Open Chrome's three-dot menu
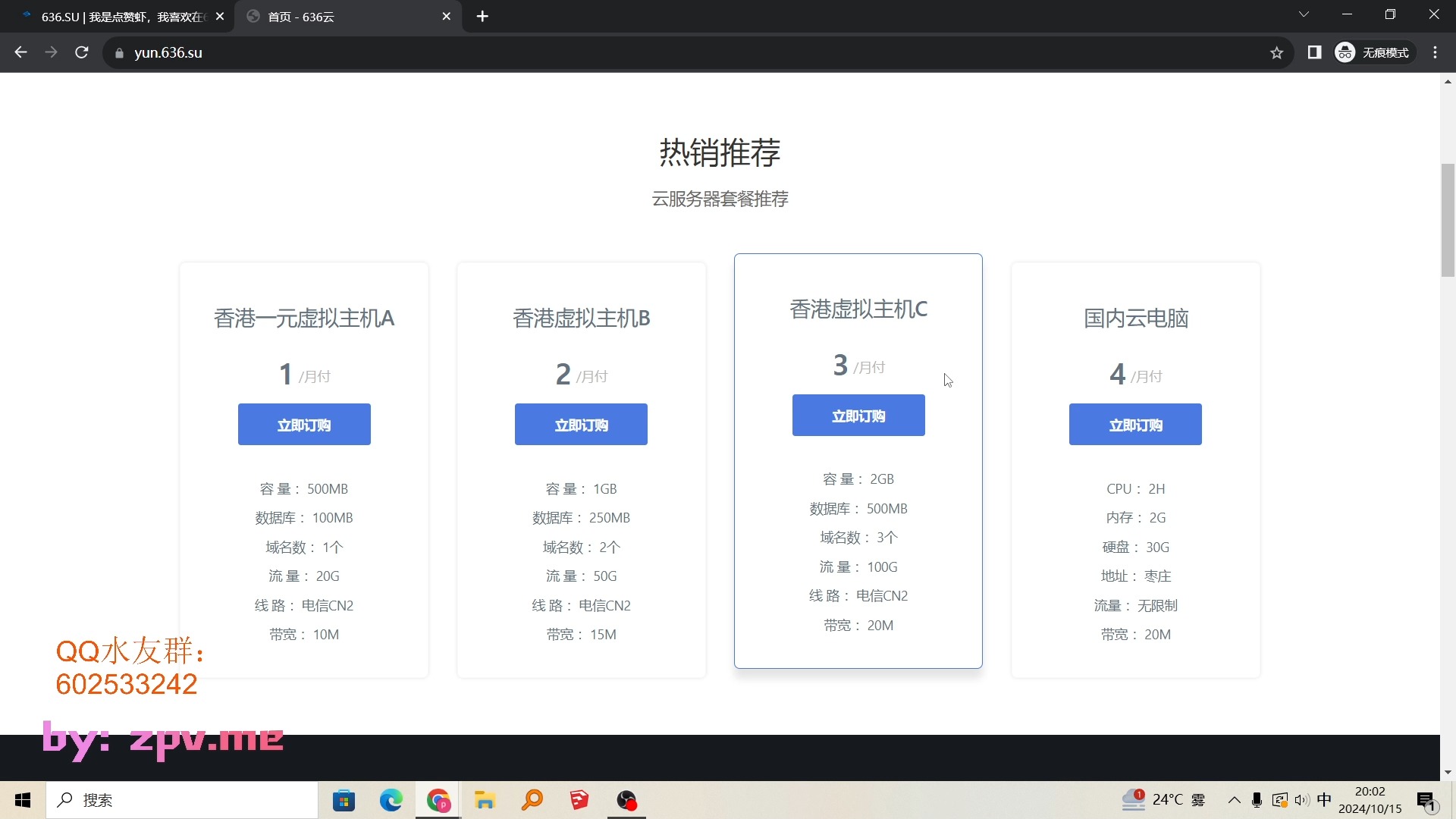The width and height of the screenshot is (1456, 819). pyautogui.click(x=1435, y=52)
